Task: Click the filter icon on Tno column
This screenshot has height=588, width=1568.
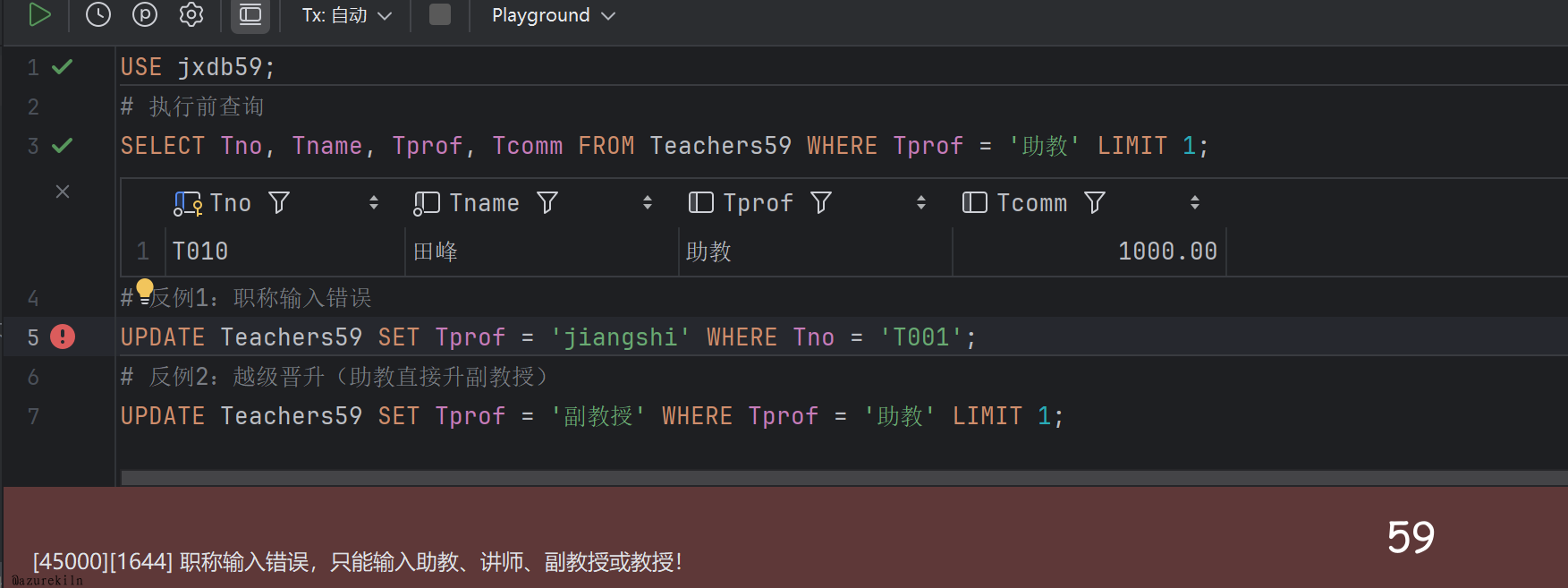Action: [x=279, y=203]
